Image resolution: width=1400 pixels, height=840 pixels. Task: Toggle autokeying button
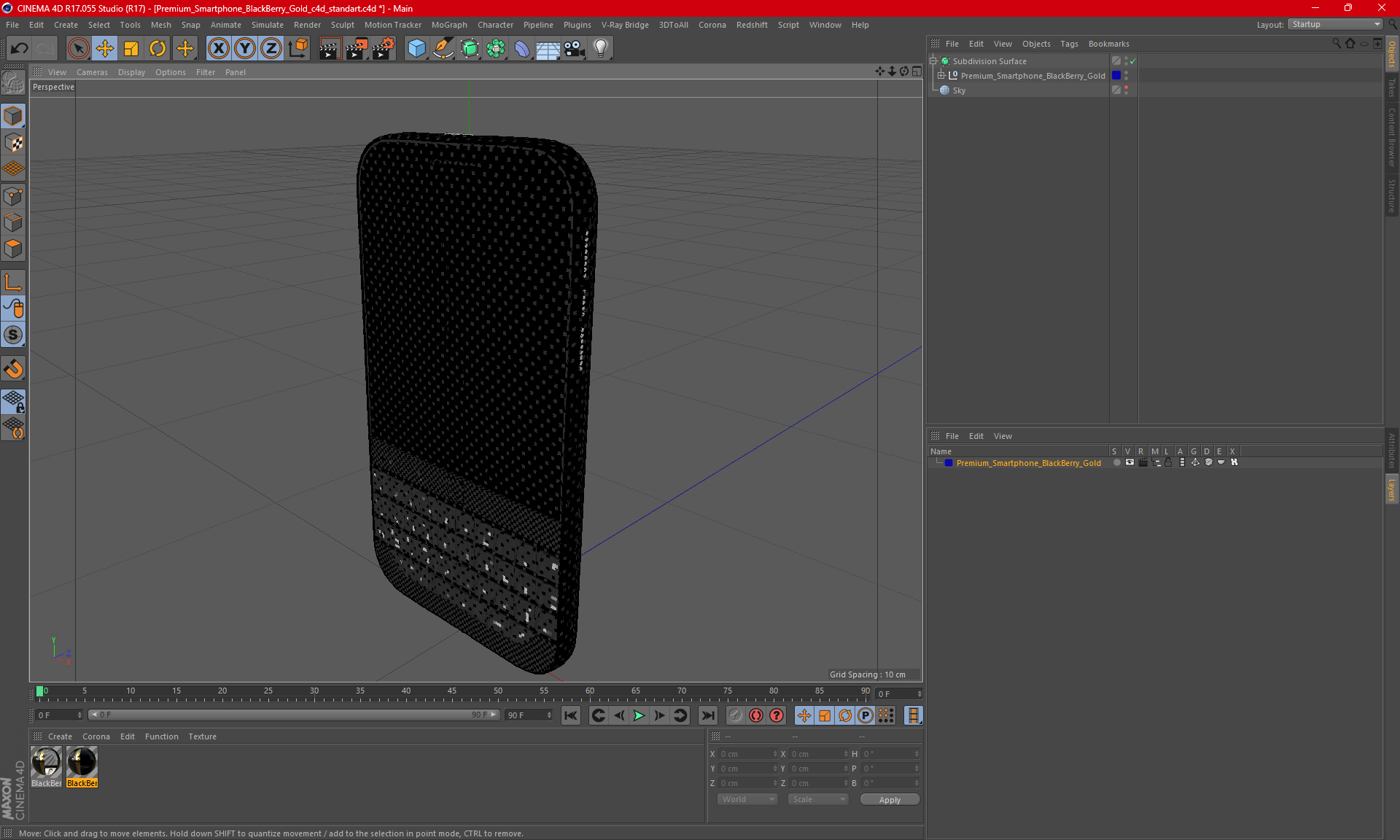pyautogui.click(x=756, y=715)
